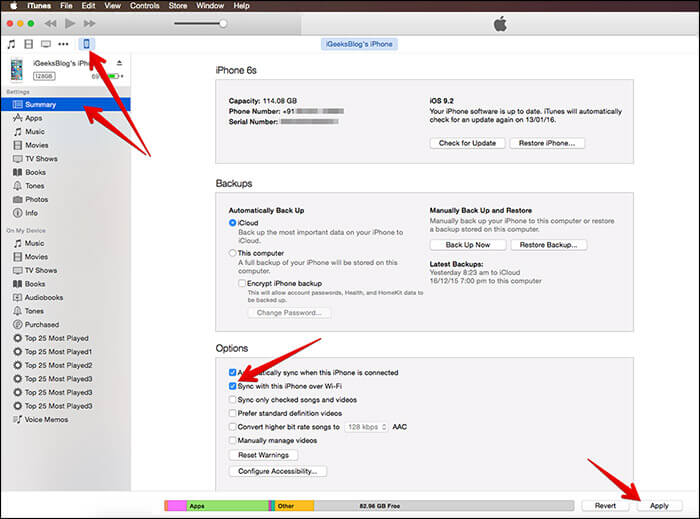Select the This computer backup radio button
This screenshot has width=700, height=519.
(x=232, y=253)
